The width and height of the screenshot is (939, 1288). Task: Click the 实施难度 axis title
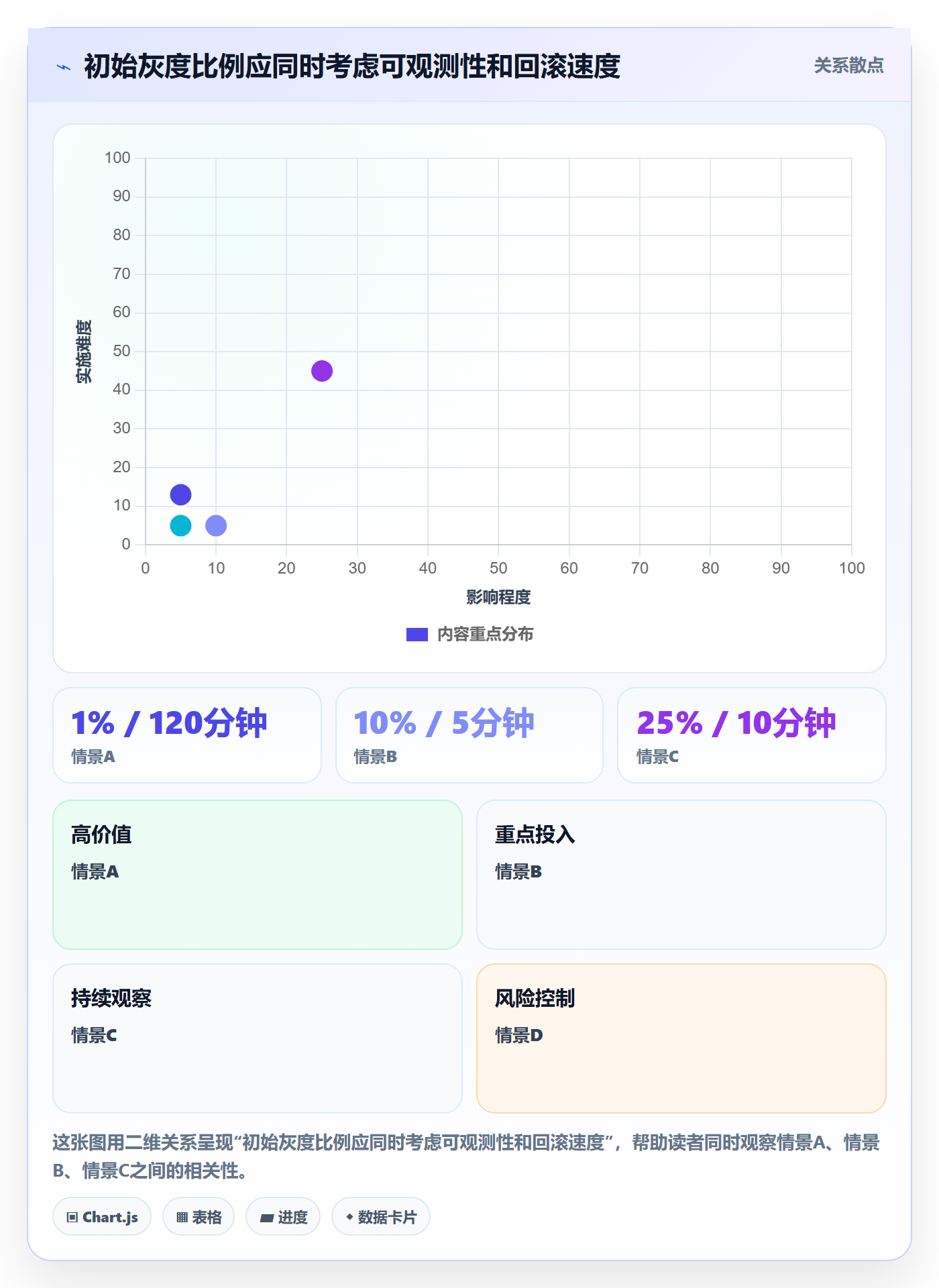[84, 351]
